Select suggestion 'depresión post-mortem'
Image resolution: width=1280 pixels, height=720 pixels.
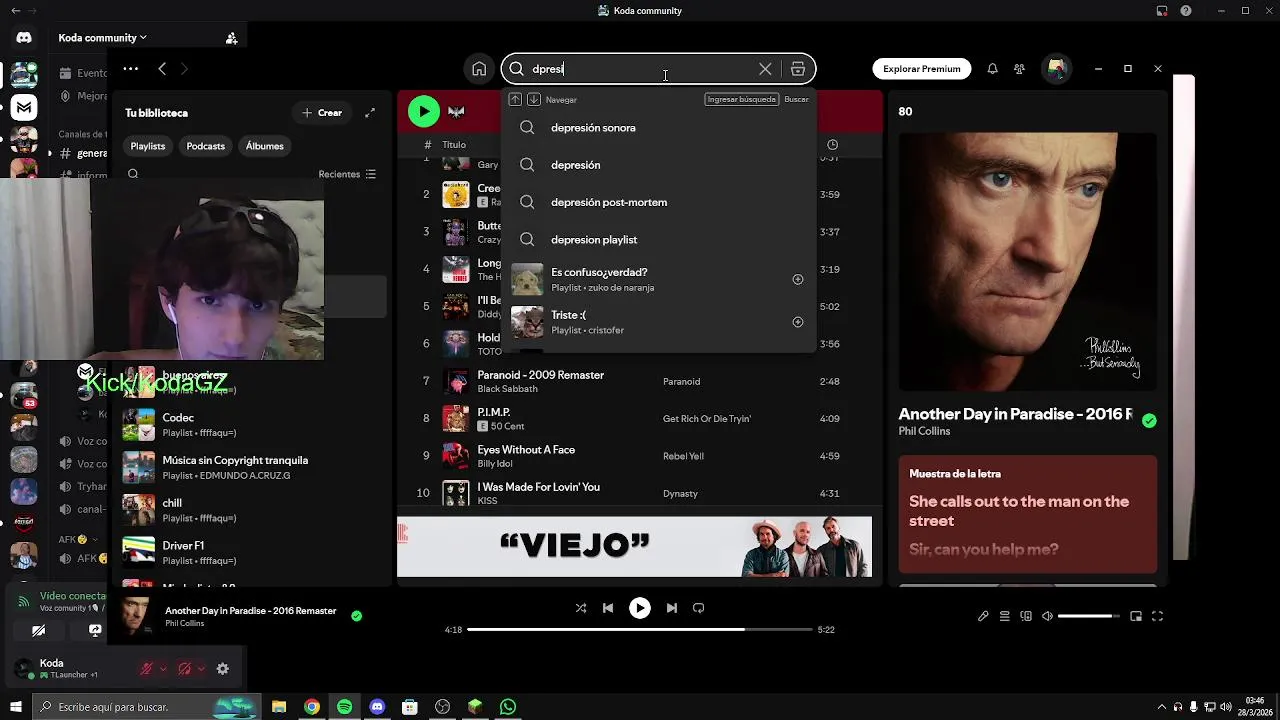pos(659,202)
